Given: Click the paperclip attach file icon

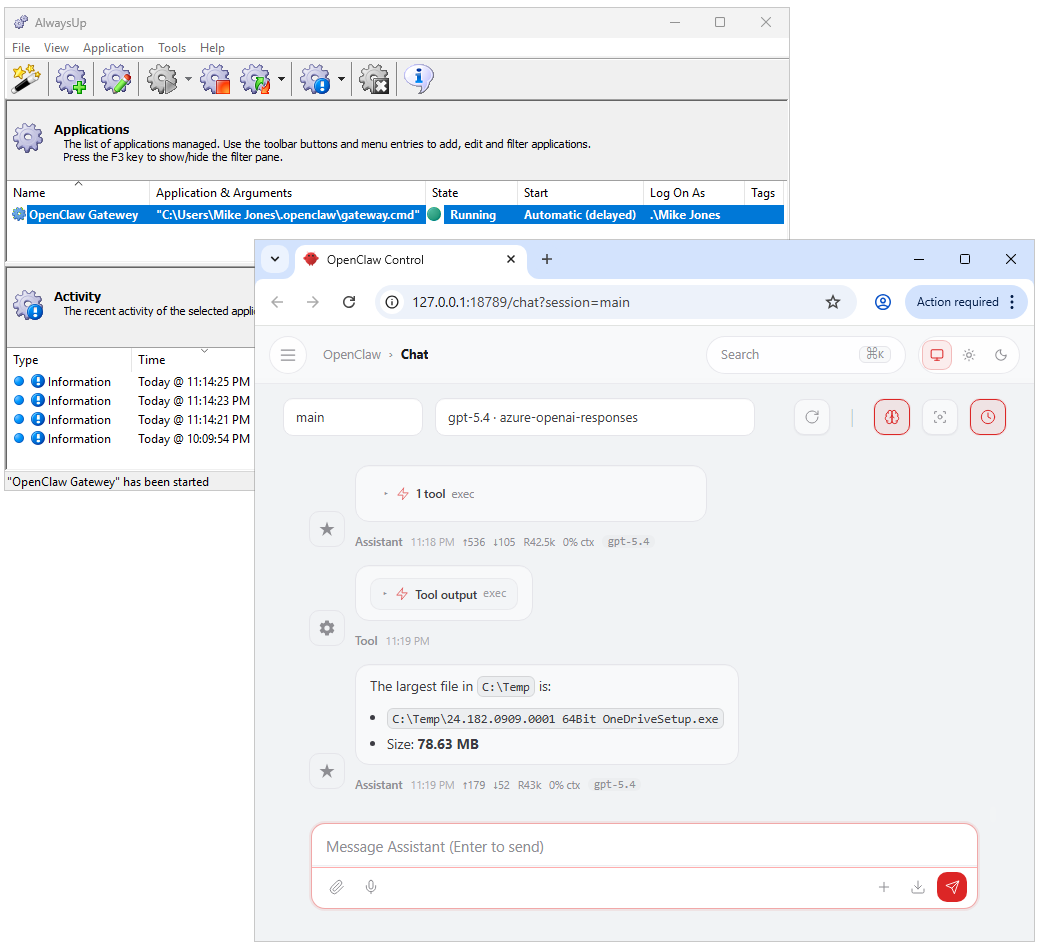Looking at the screenshot, I should click(x=337, y=887).
